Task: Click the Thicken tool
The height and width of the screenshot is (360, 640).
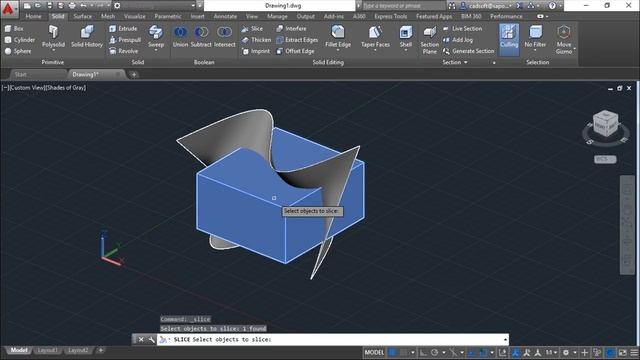Action: tap(256, 40)
